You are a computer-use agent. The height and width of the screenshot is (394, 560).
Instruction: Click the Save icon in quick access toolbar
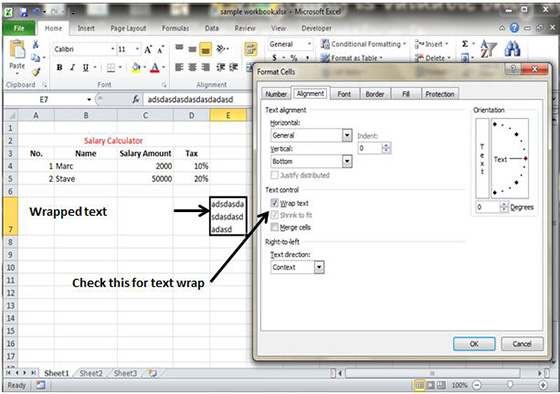pos(24,12)
